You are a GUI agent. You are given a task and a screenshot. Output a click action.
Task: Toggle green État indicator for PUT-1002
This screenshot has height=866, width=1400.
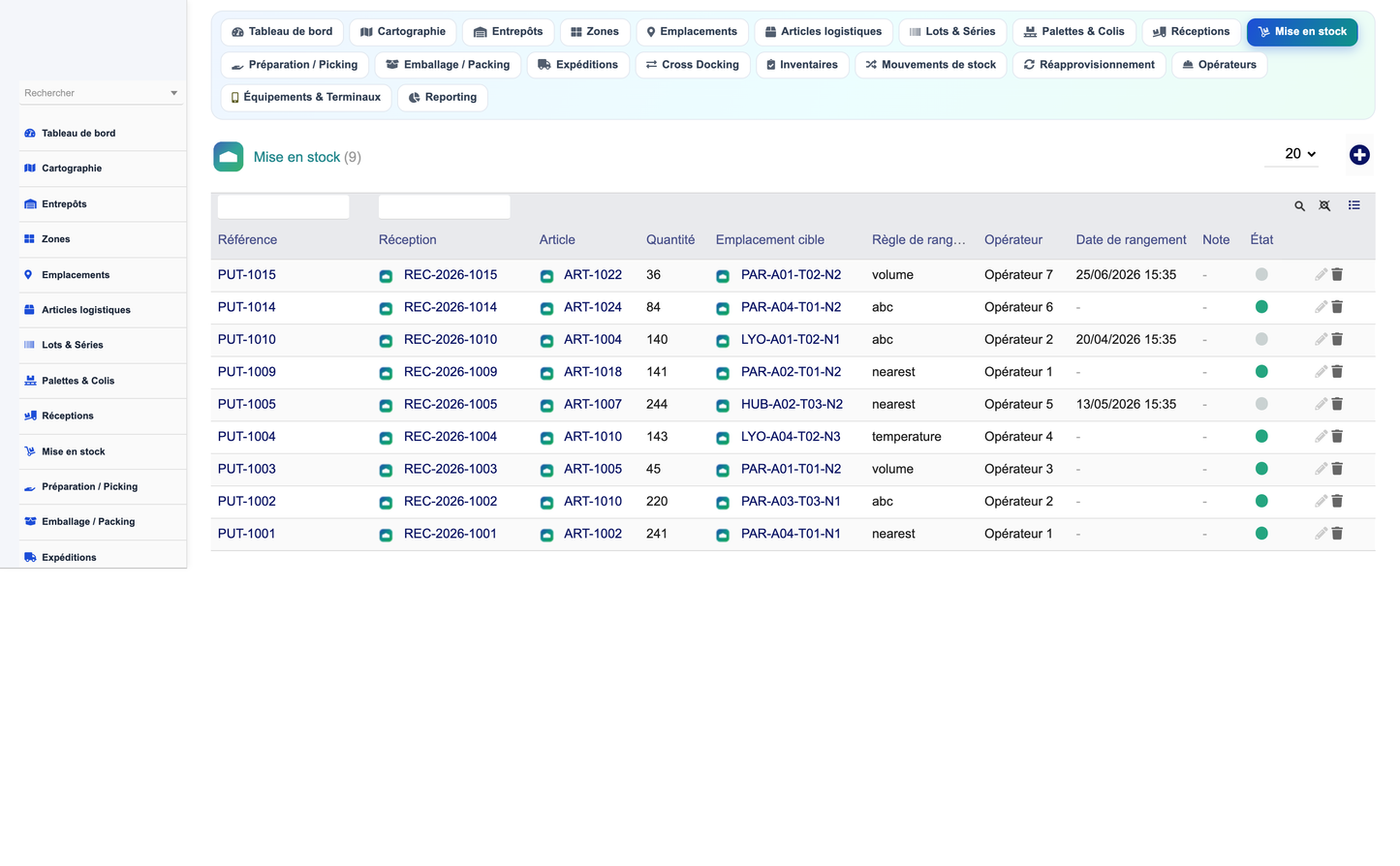1261,501
